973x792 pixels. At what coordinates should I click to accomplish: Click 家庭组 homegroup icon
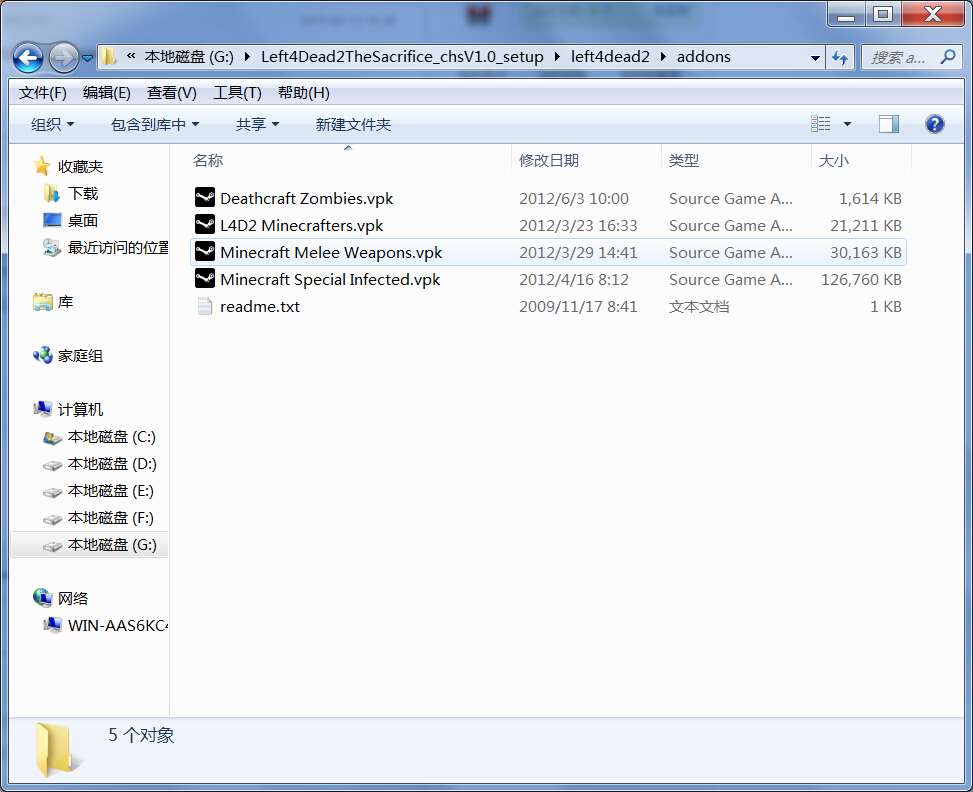(43, 356)
